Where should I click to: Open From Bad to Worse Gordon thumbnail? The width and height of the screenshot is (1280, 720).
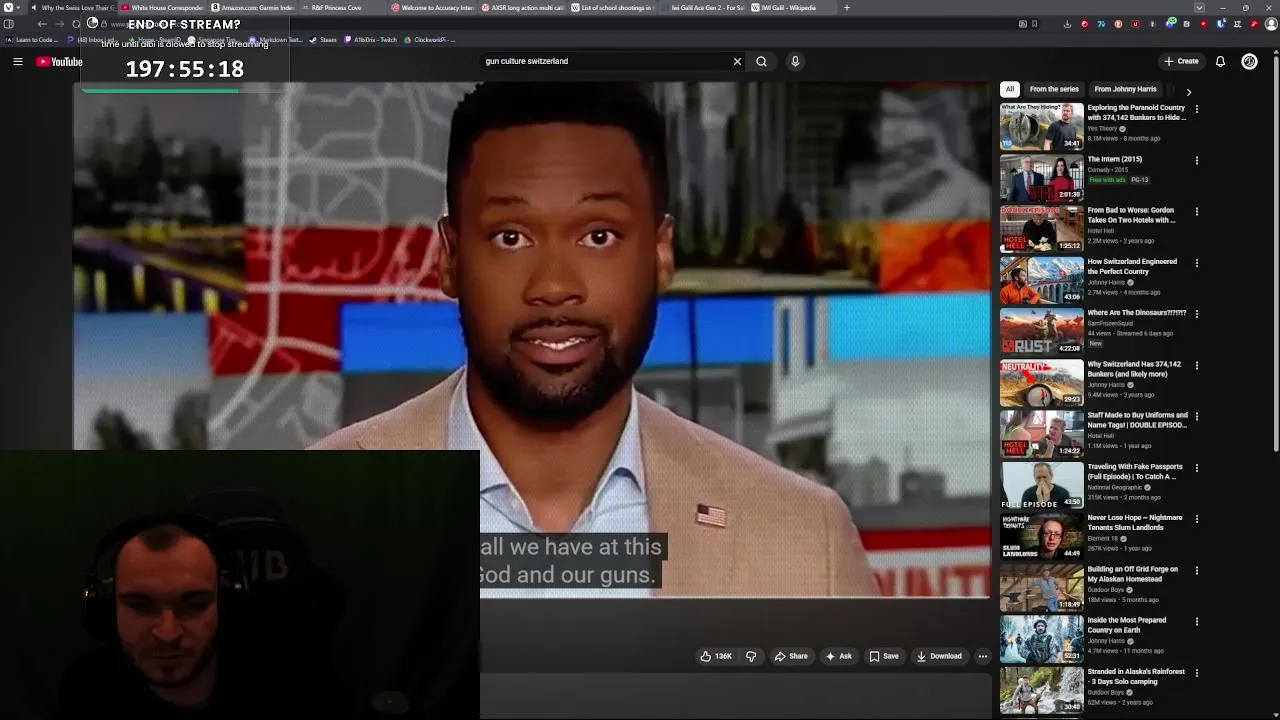point(1041,228)
